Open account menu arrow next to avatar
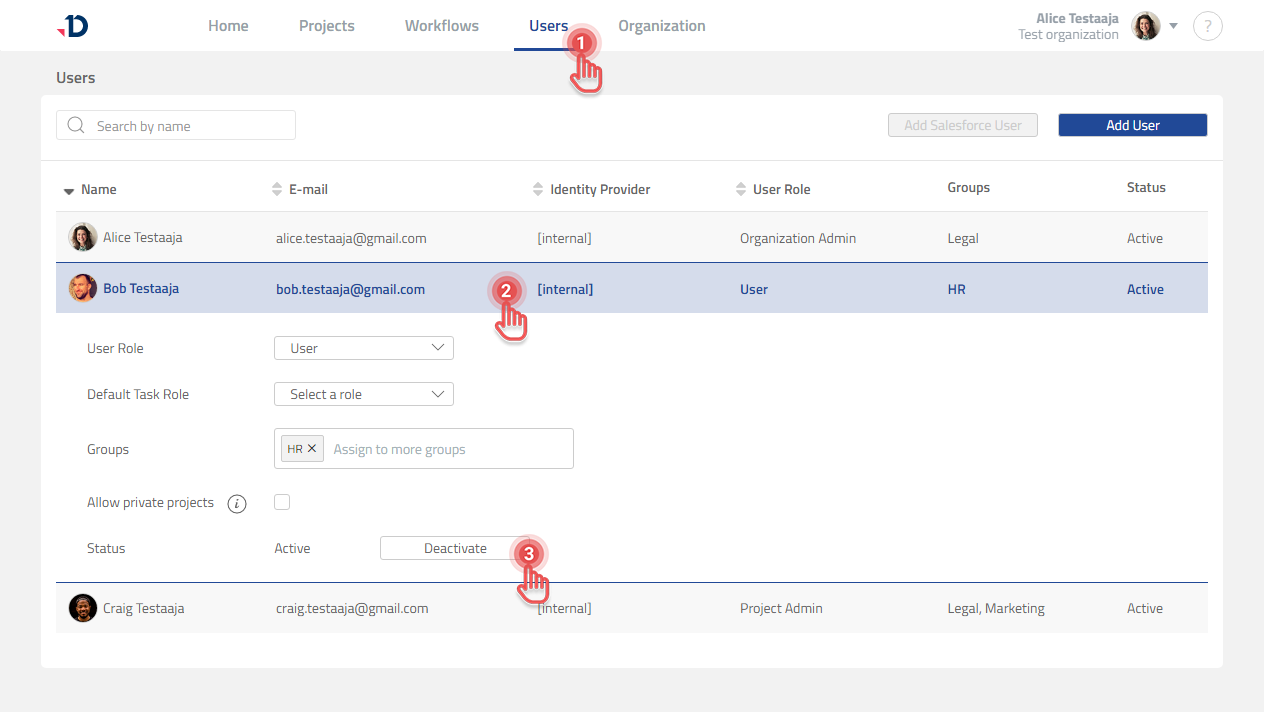The width and height of the screenshot is (1264, 712). point(1174,26)
